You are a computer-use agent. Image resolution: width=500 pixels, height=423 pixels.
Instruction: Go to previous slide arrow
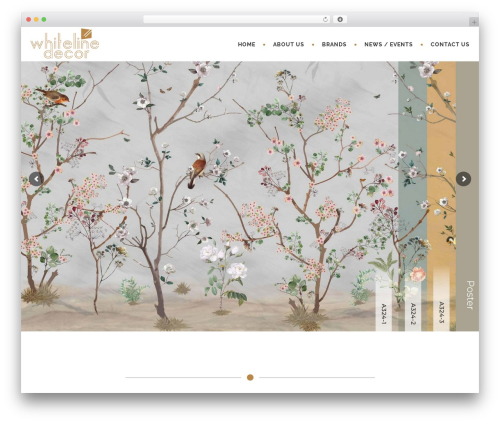coord(36,179)
